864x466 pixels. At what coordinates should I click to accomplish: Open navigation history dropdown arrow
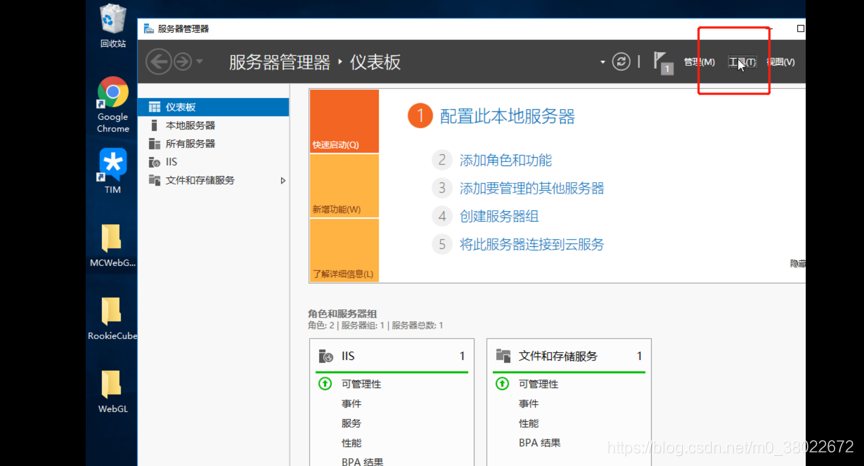[x=199, y=62]
